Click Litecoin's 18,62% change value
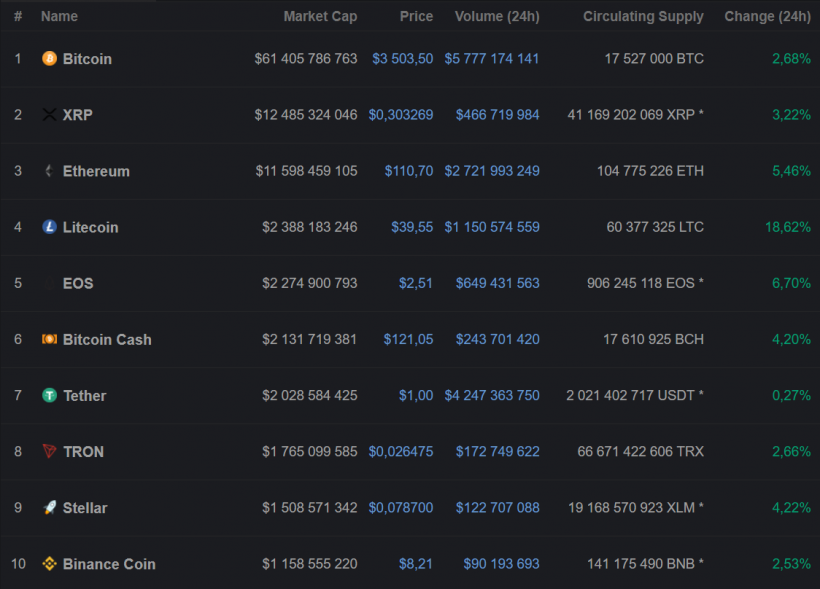Image resolution: width=820 pixels, height=589 pixels. [x=788, y=227]
